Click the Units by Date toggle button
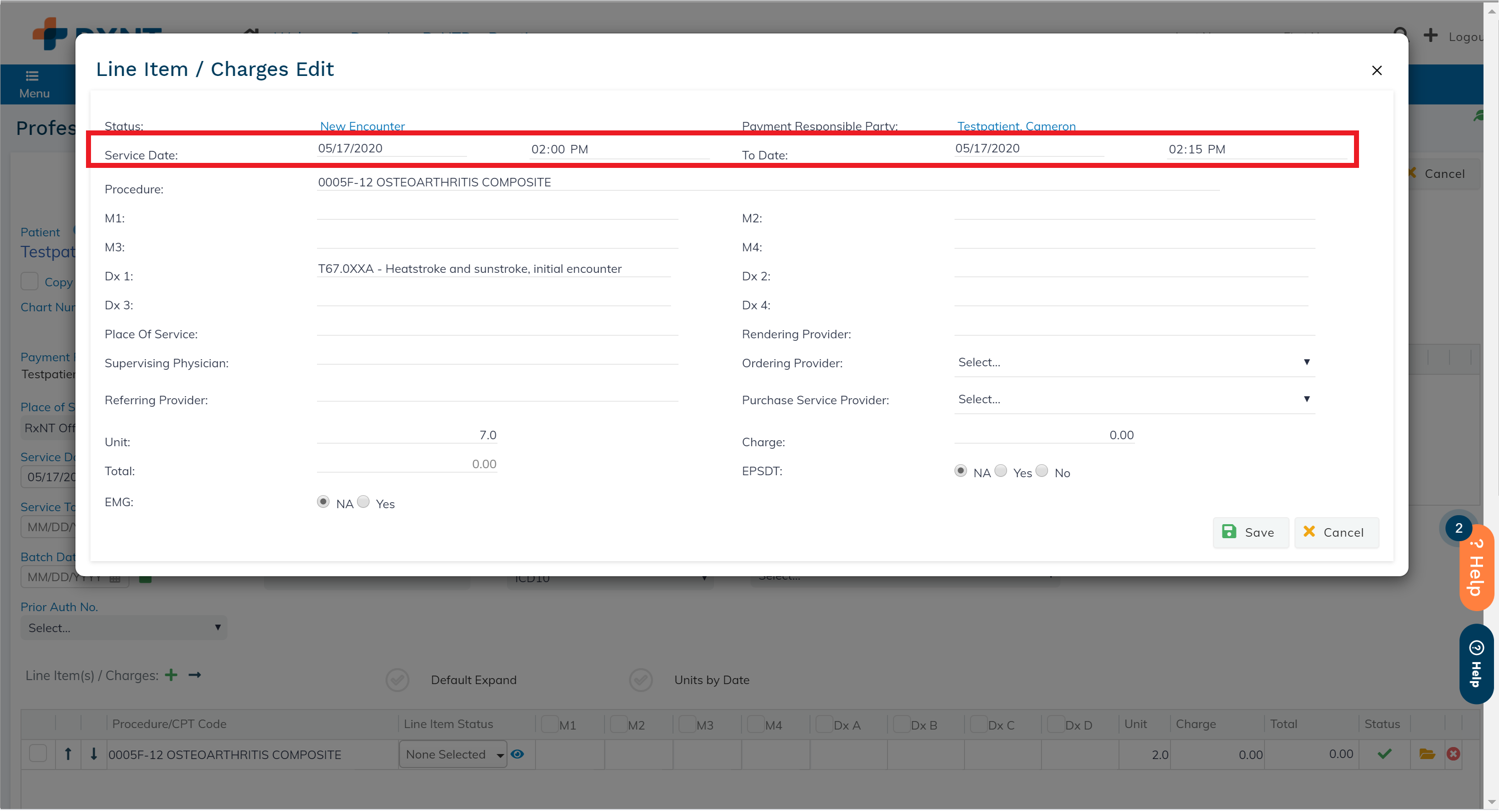The width and height of the screenshot is (1499, 812). [x=640, y=680]
